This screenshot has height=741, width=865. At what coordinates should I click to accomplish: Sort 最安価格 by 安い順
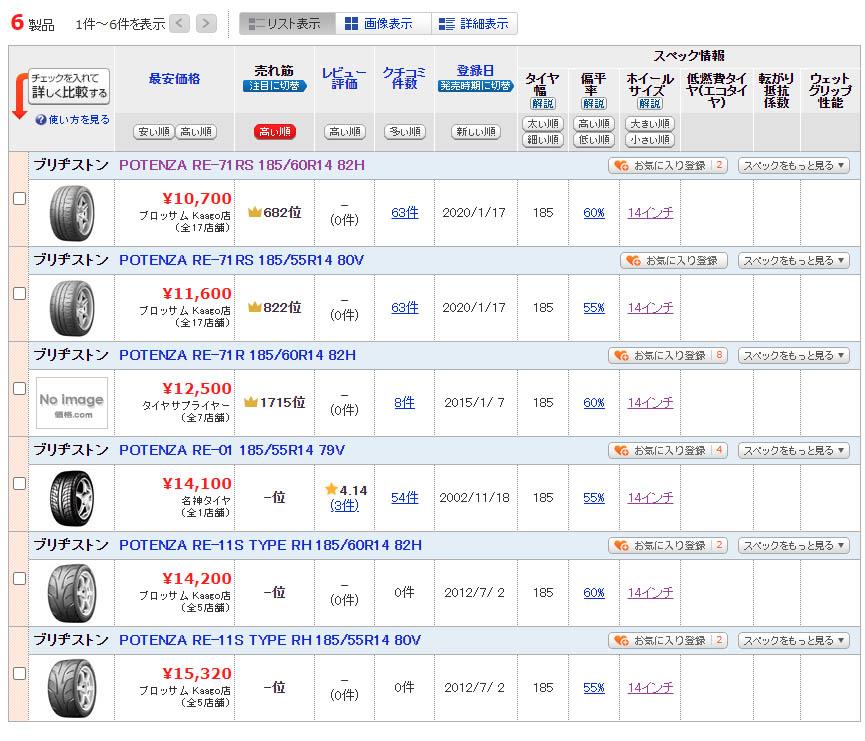click(x=154, y=132)
